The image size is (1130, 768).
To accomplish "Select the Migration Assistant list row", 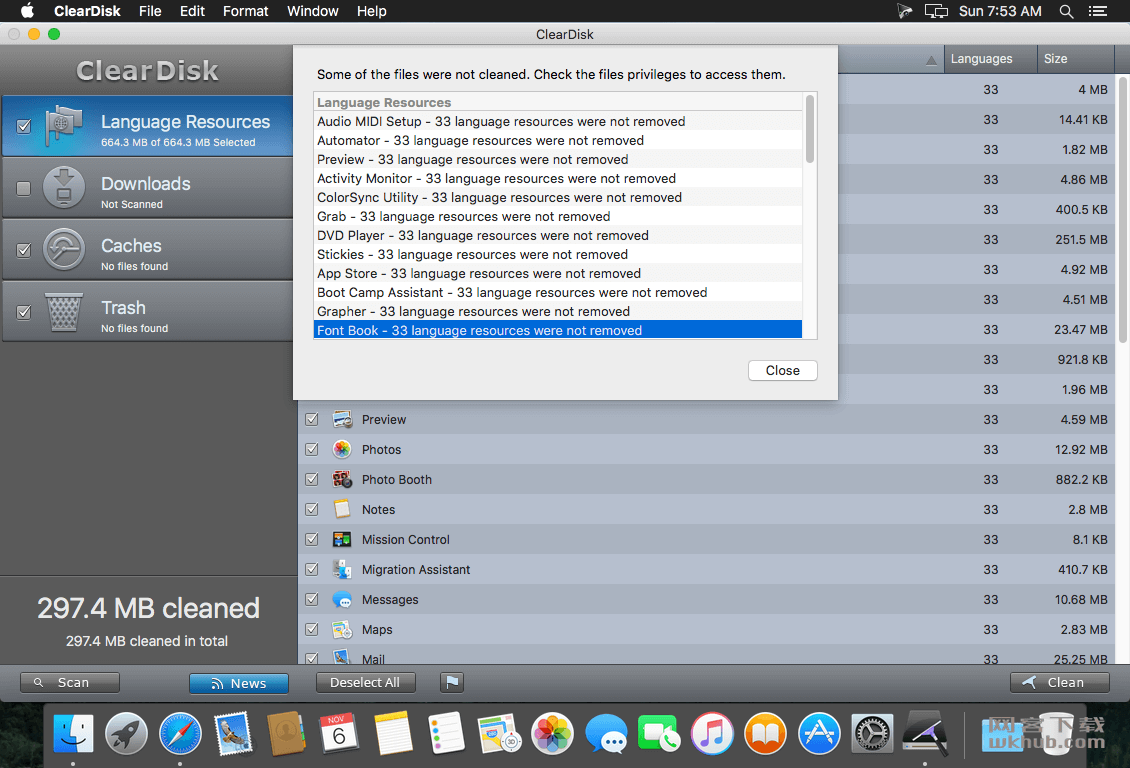I will pos(707,569).
